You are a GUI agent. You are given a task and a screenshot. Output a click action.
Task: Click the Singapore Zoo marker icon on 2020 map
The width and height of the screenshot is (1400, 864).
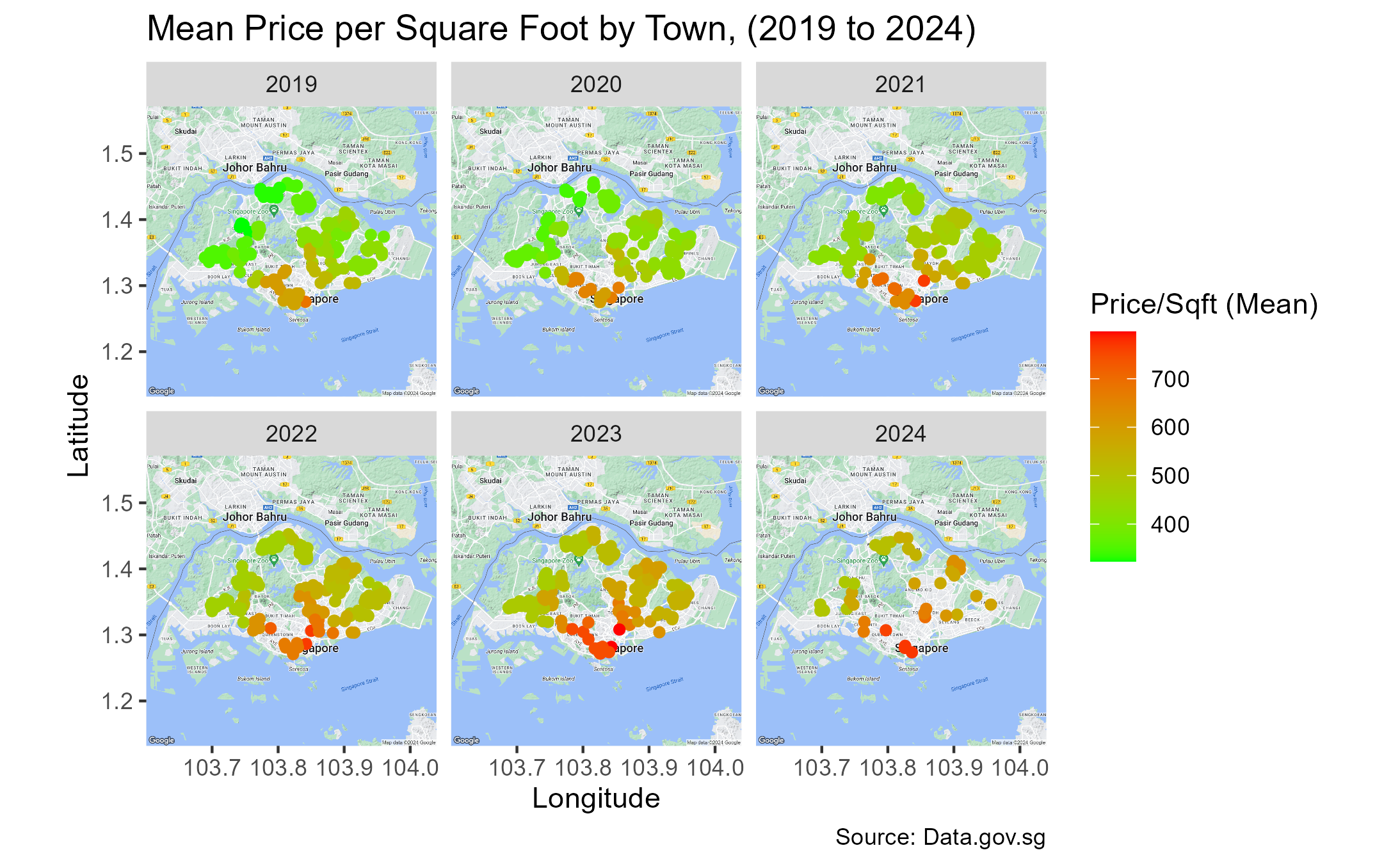coord(579,211)
